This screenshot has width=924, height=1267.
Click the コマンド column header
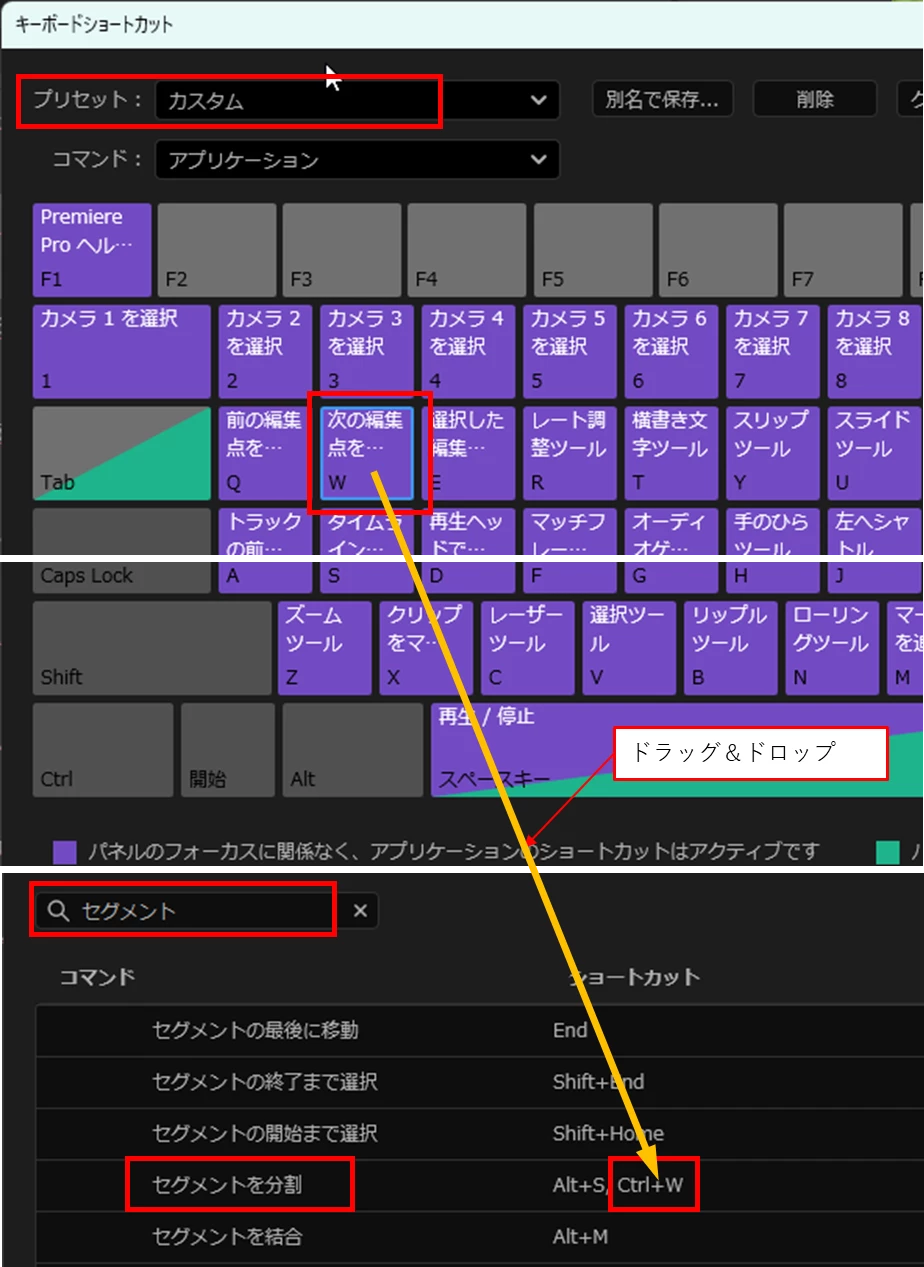tap(97, 977)
